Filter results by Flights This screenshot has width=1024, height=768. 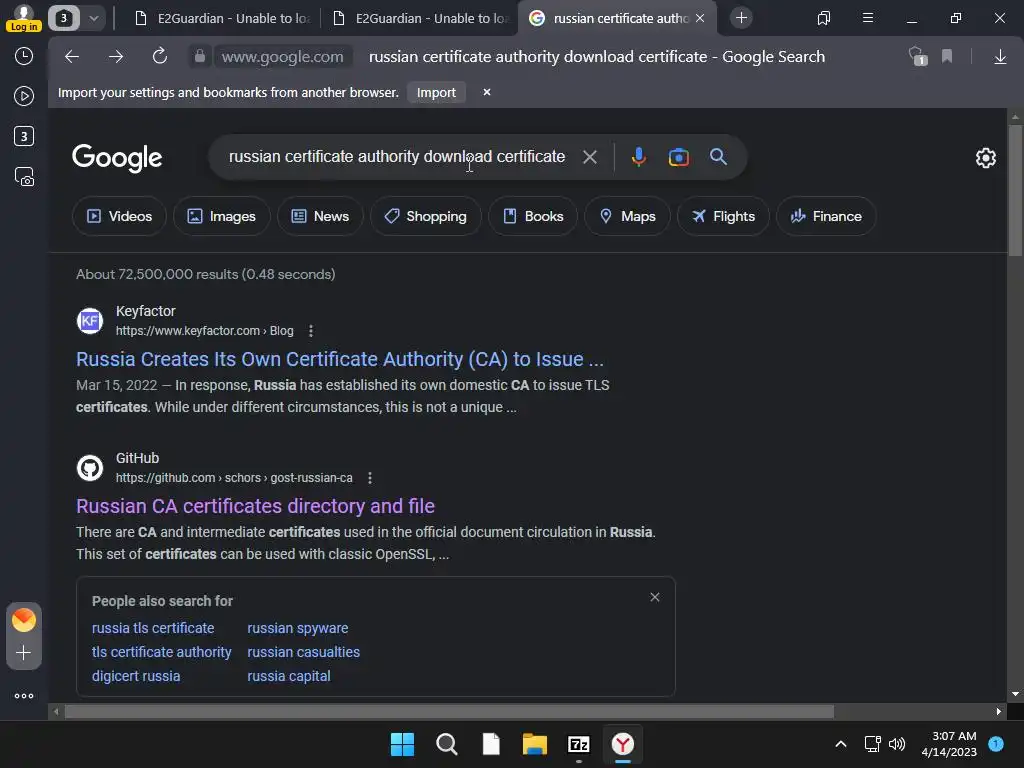point(723,216)
